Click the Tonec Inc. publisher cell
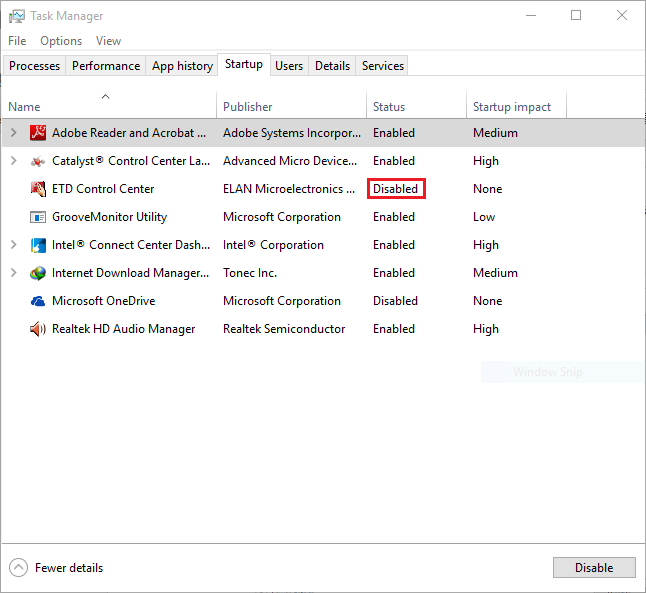 [x=250, y=273]
